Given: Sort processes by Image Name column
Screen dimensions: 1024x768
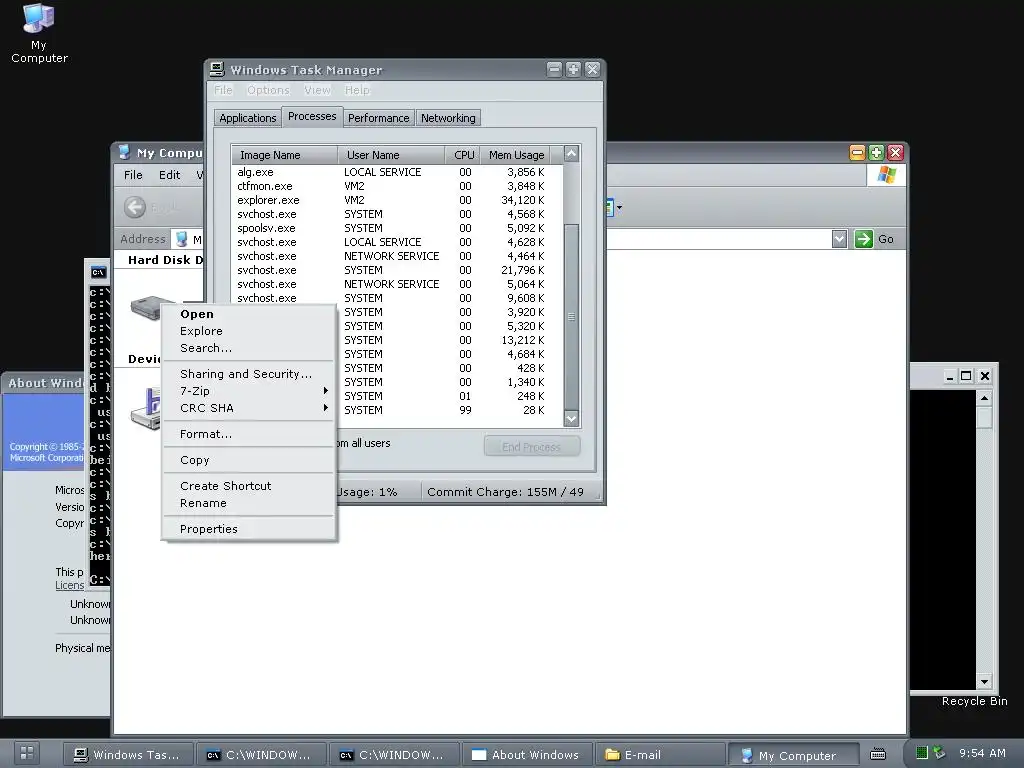Looking at the screenshot, I should [x=285, y=155].
